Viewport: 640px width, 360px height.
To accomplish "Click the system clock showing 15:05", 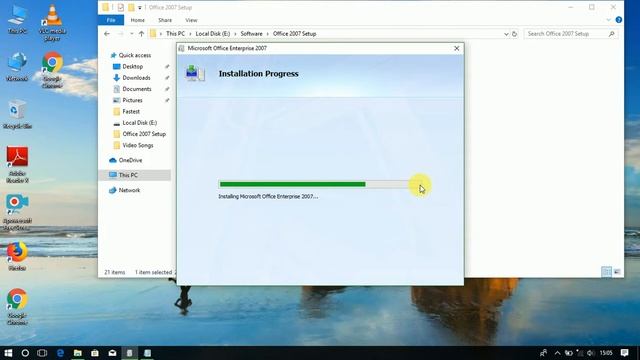I will tap(606, 353).
